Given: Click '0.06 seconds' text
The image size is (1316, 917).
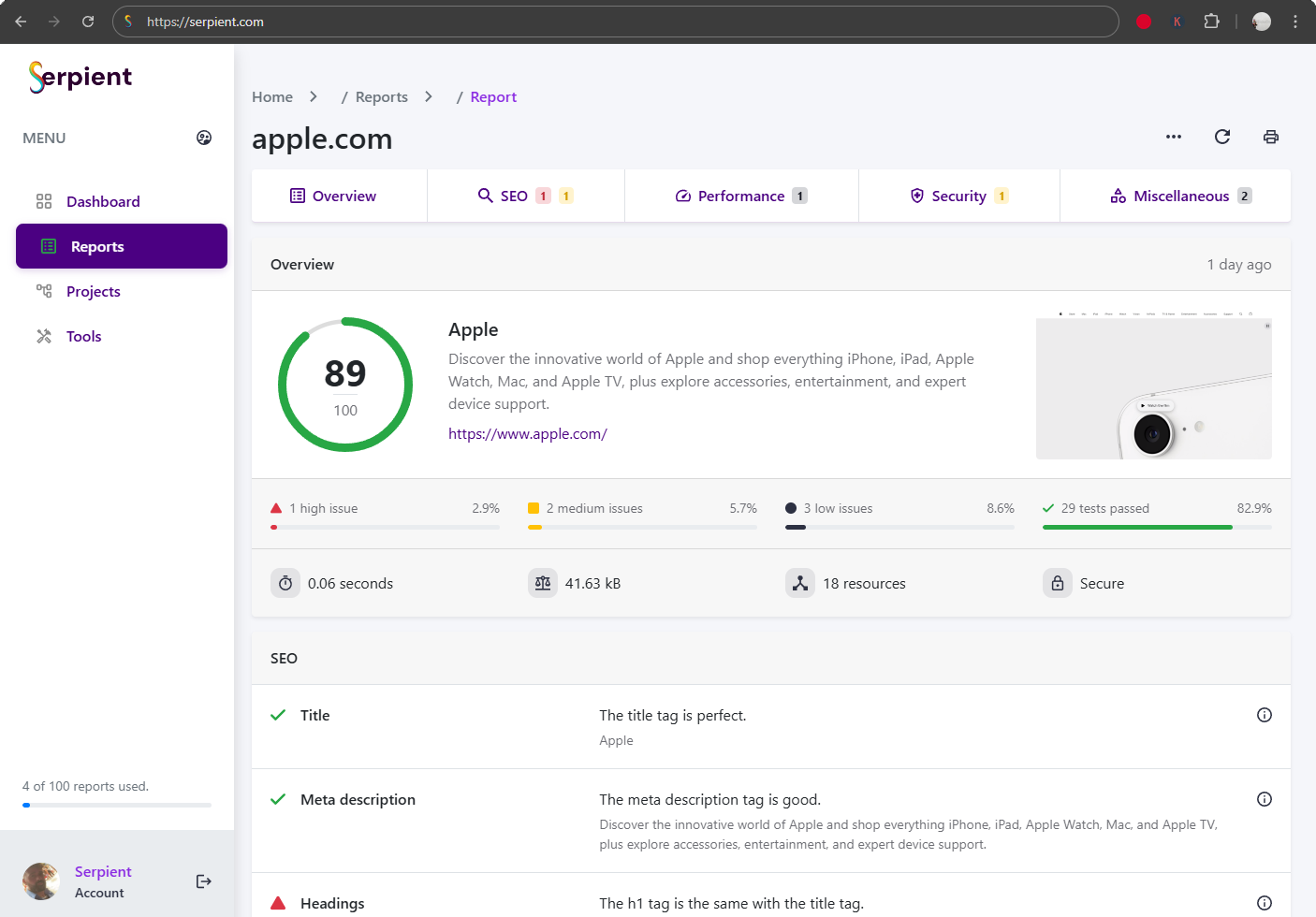Looking at the screenshot, I should click(350, 583).
